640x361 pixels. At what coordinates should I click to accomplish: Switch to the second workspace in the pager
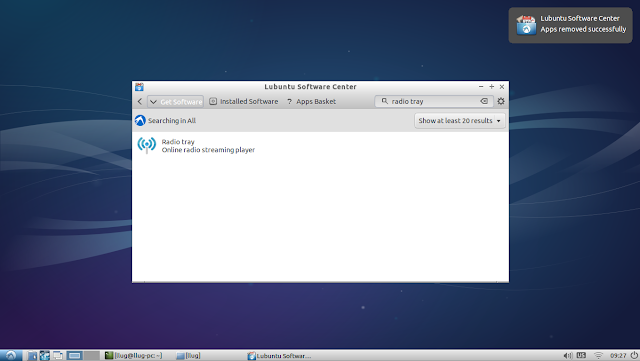pyautogui.click(x=91, y=355)
